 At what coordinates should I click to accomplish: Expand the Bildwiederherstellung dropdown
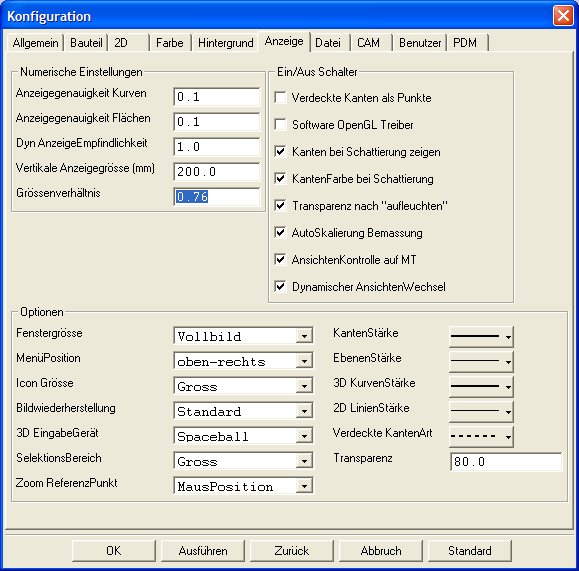click(x=243, y=411)
